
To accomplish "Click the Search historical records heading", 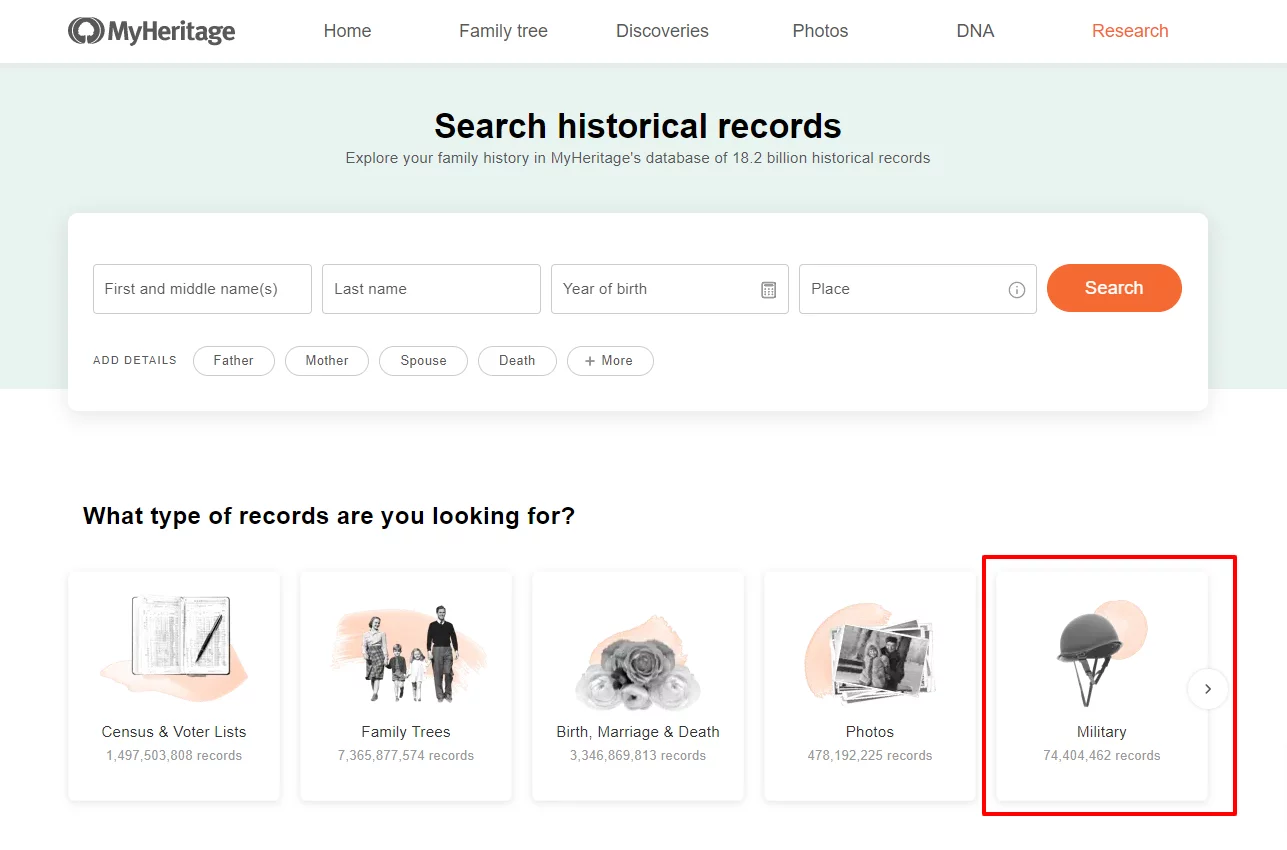I will click(x=638, y=126).
